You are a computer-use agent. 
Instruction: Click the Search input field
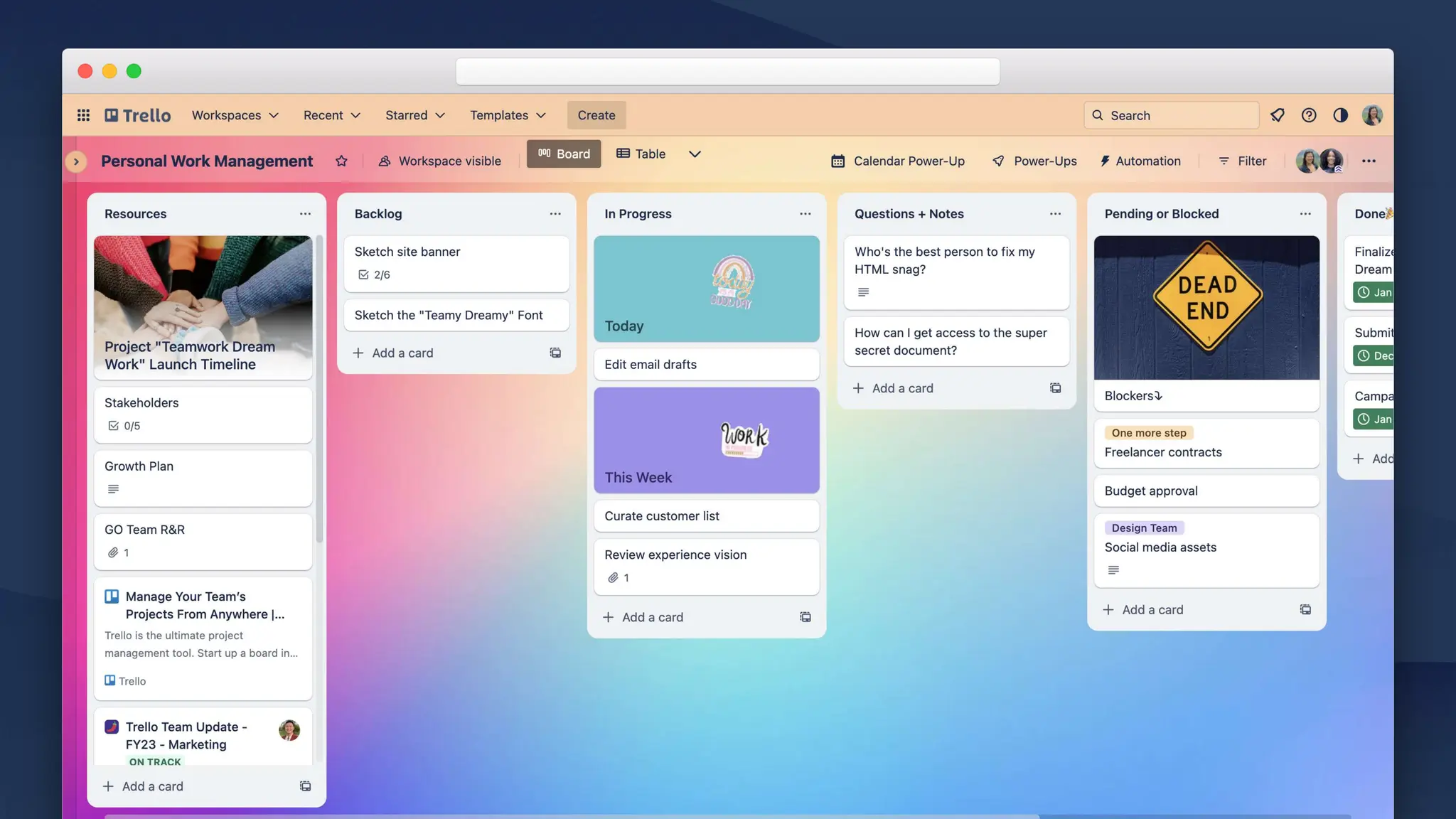[1172, 115]
